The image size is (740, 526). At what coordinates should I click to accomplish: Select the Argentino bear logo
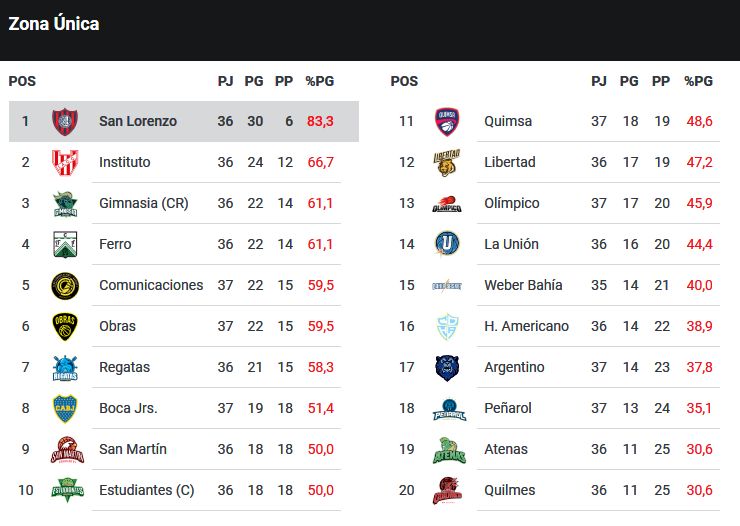coord(447,367)
